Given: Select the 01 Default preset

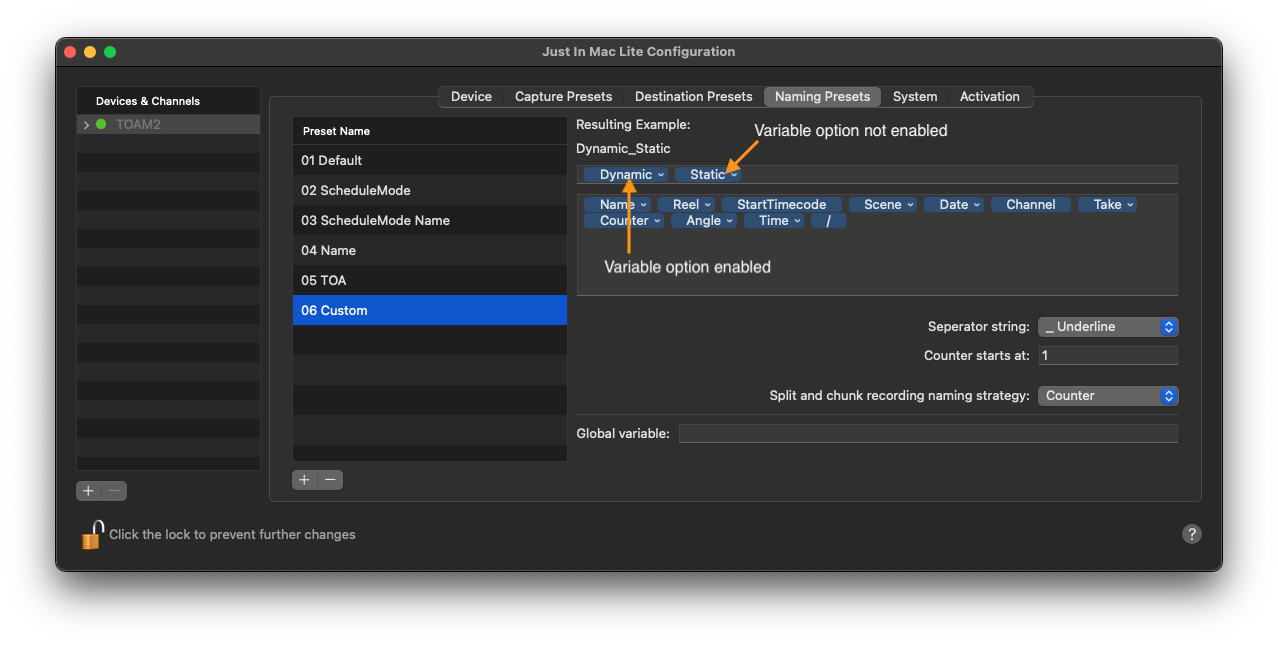Looking at the screenshot, I should [x=430, y=160].
